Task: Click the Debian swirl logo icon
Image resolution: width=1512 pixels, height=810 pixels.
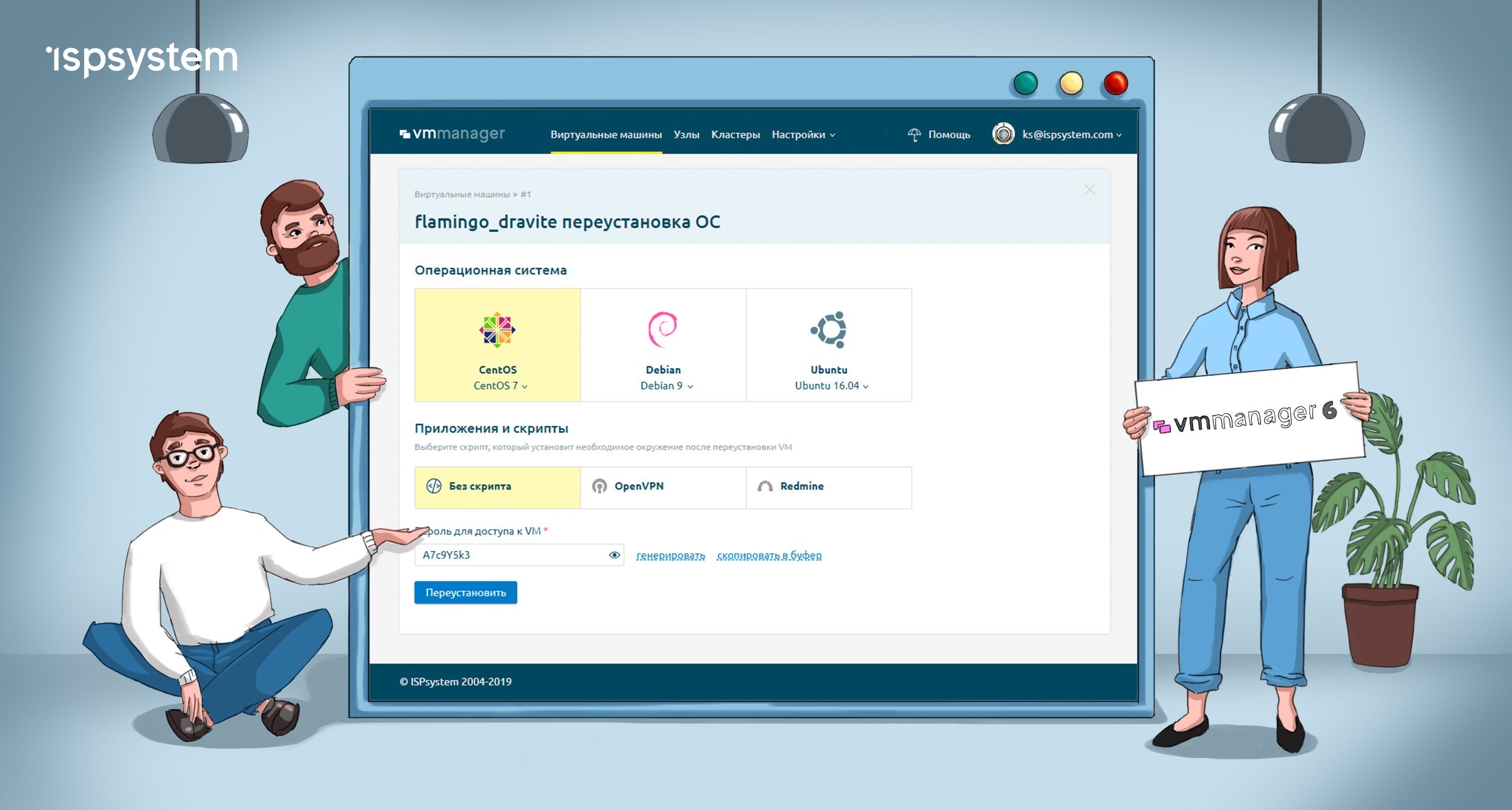Action: (x=663, y=329)
